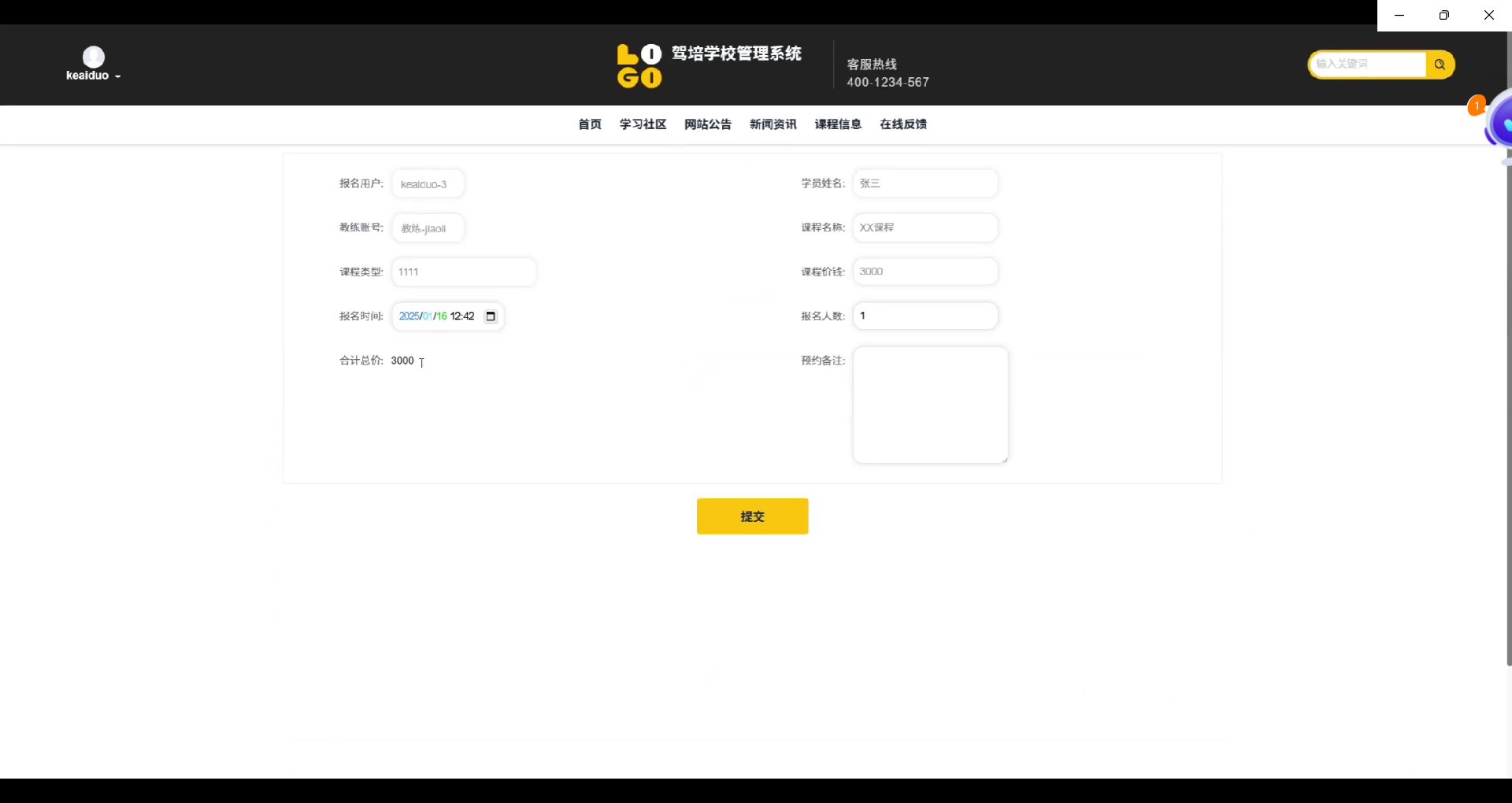This screenshot has width=1512, height=803.
Task: Click the 客服热线 label
Action: (x=872, y=65)
